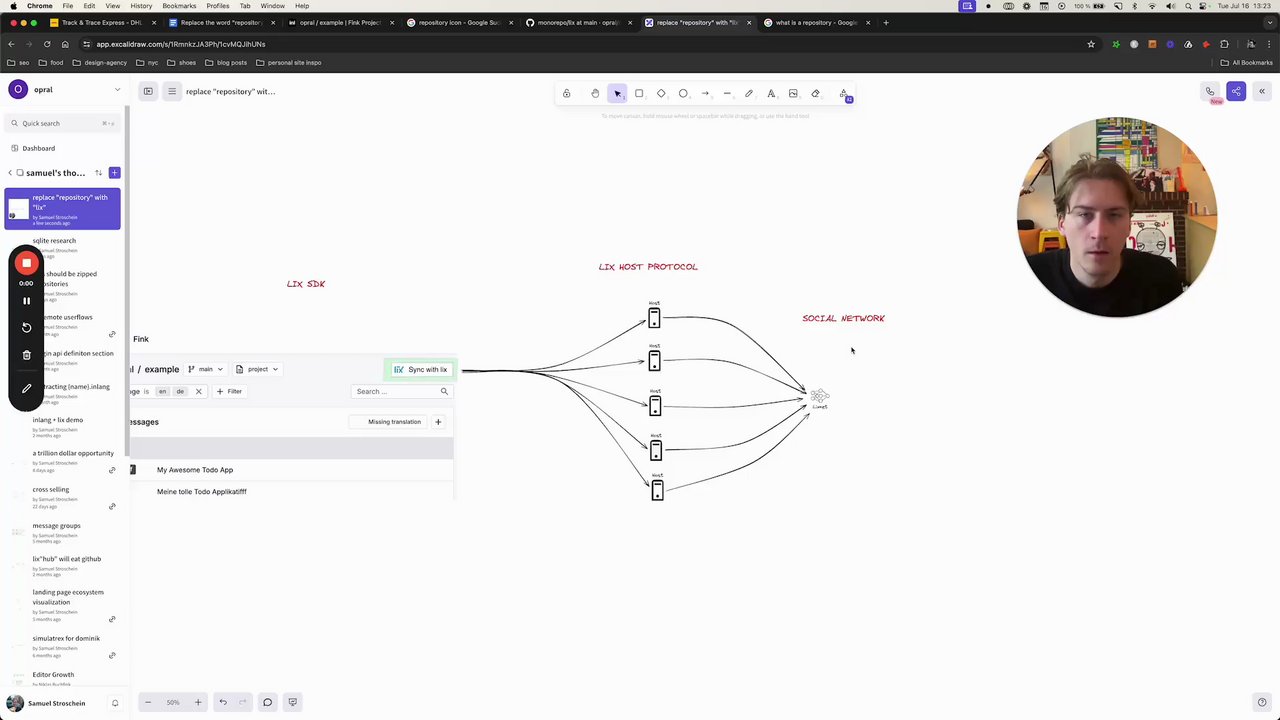Open the Chrome Profiles menu
This screenshot has height=720, width=1280.
pyautogui.click(x=217, y=6)
